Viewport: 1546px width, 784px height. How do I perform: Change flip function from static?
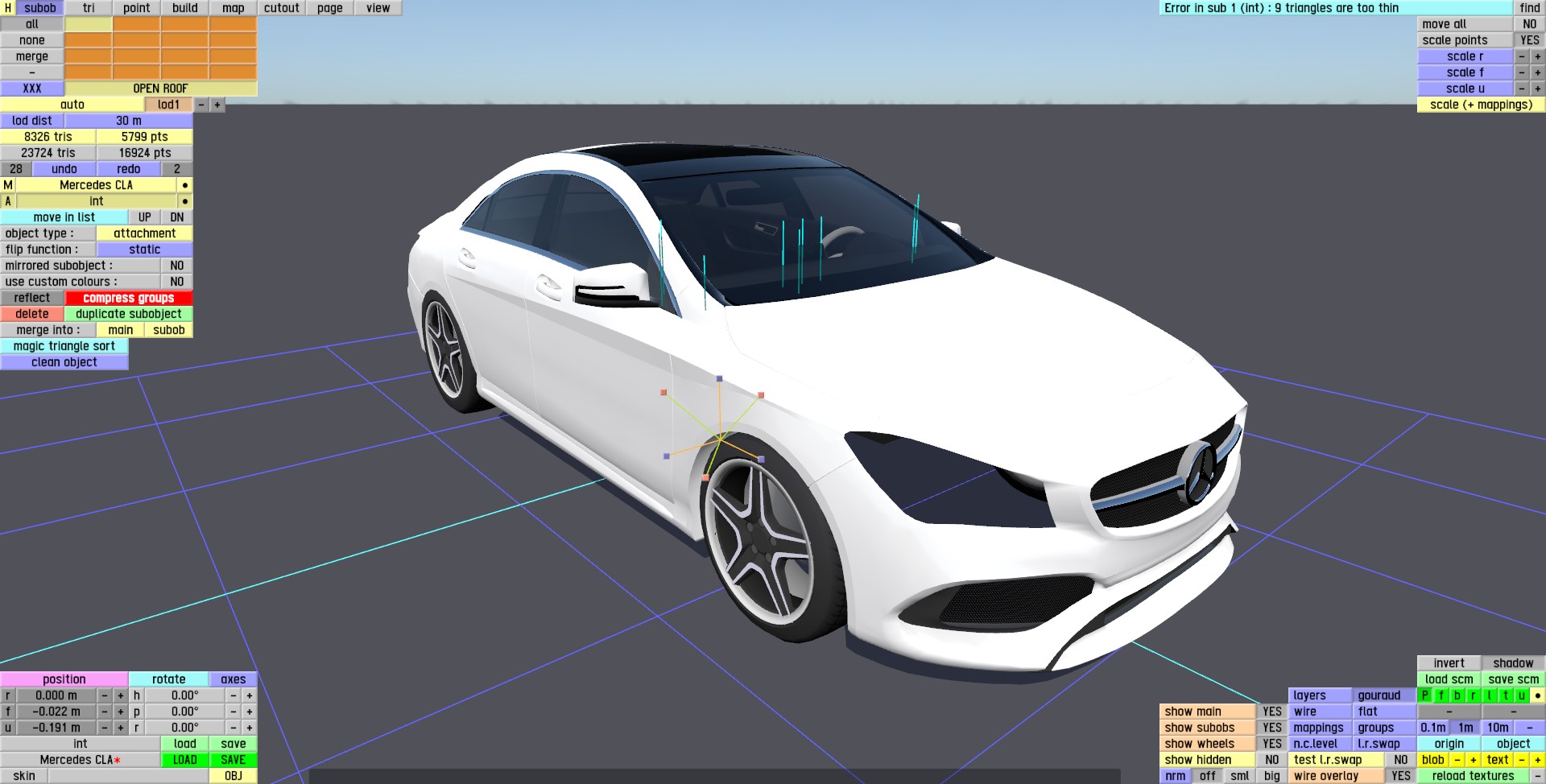[x=145, y=250]
